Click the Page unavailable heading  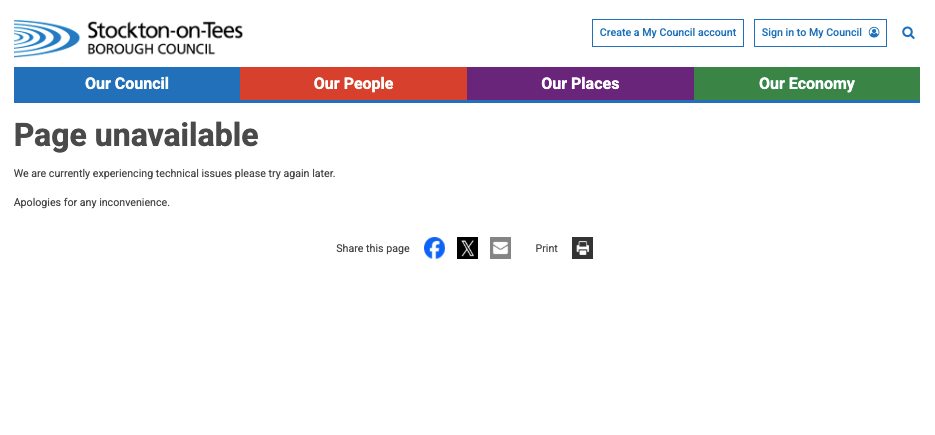point(136,135)
